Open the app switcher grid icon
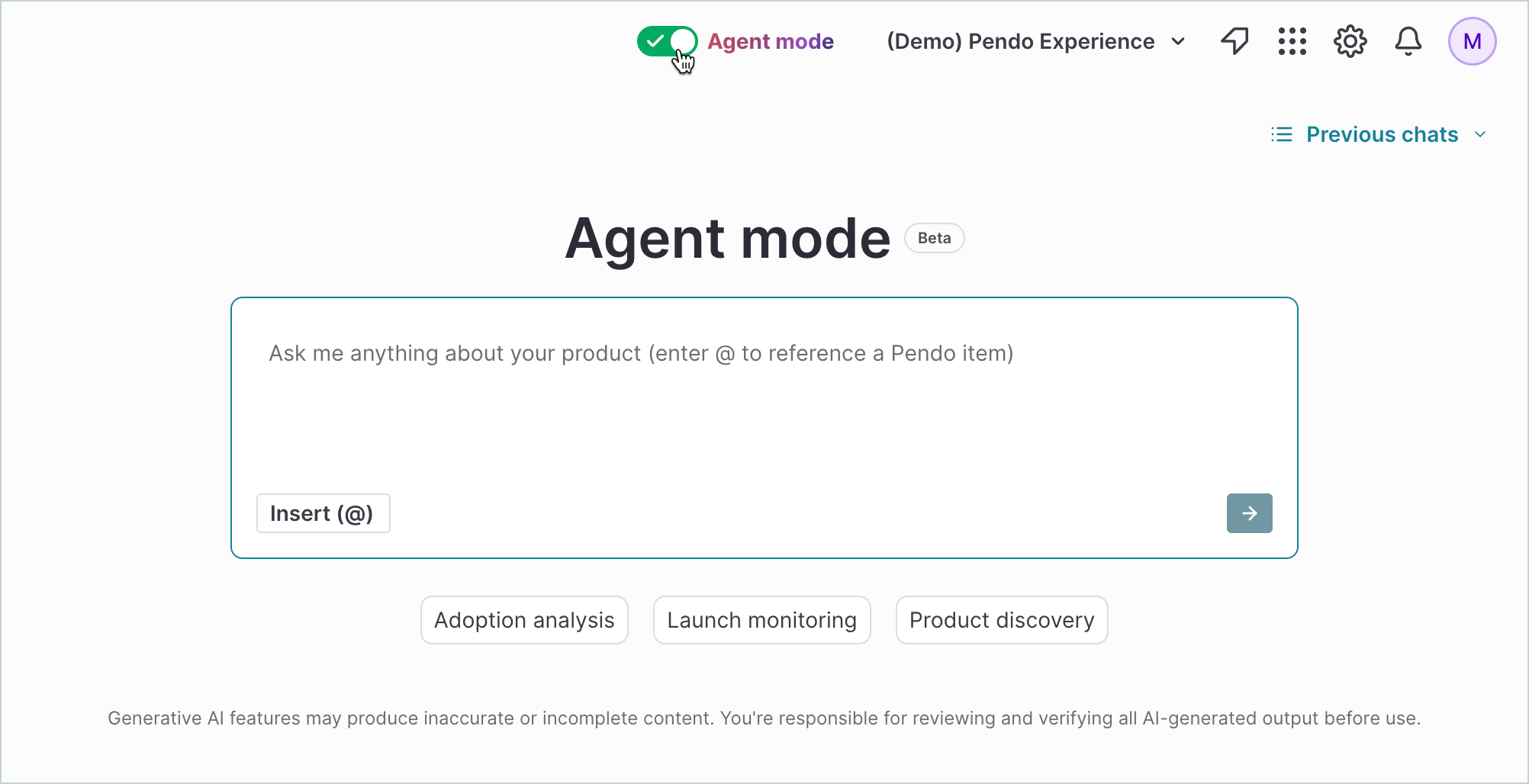Screen dimensions: 1529x784 click(1292, 41)
